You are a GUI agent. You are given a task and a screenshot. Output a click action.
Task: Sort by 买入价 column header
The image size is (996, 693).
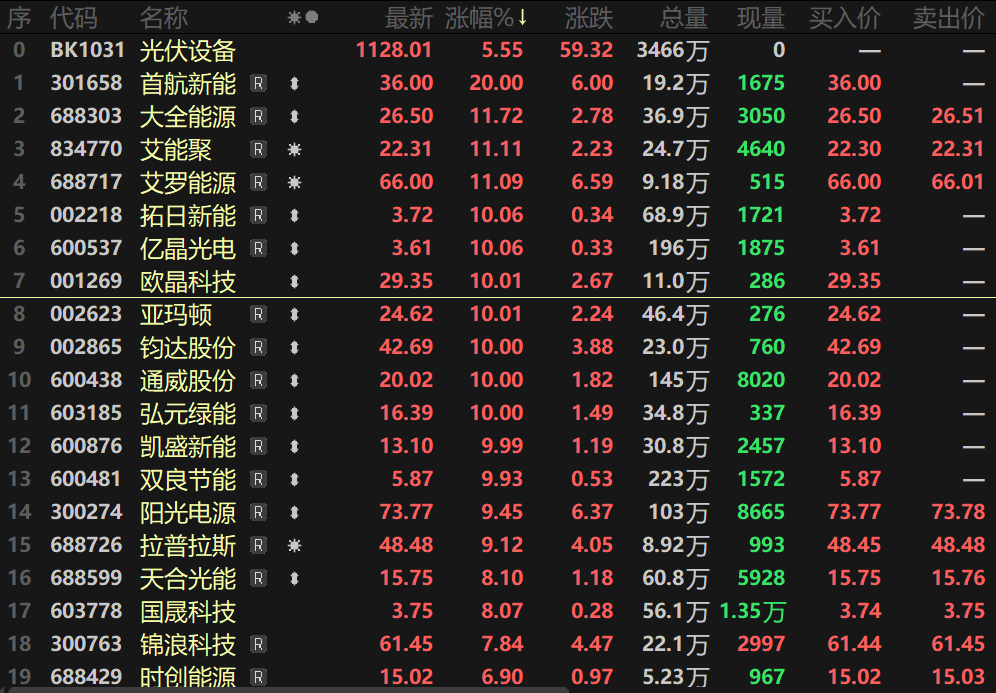(845, 18)
